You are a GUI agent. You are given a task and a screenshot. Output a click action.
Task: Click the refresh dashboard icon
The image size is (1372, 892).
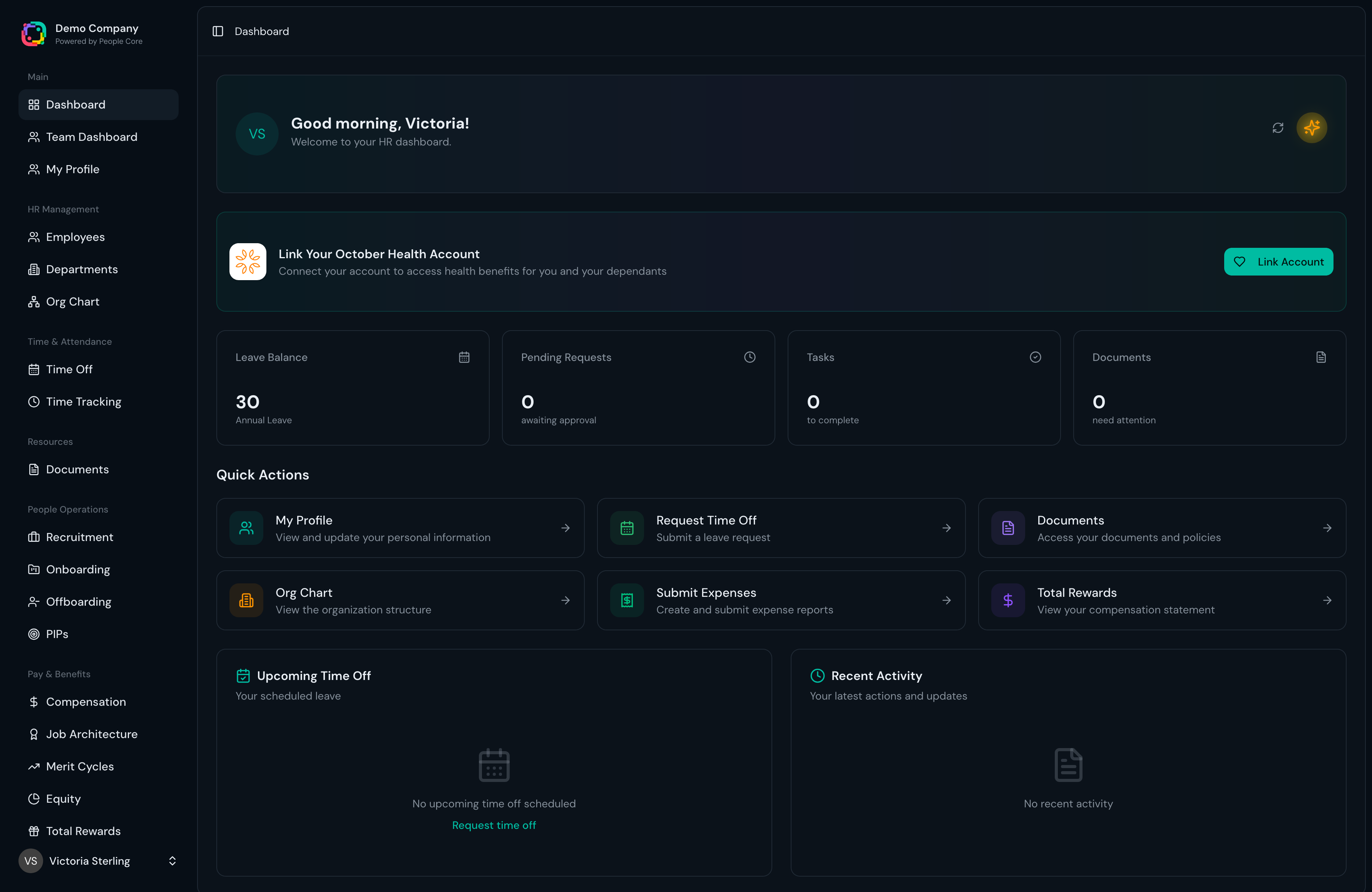tap(1277, 128)
